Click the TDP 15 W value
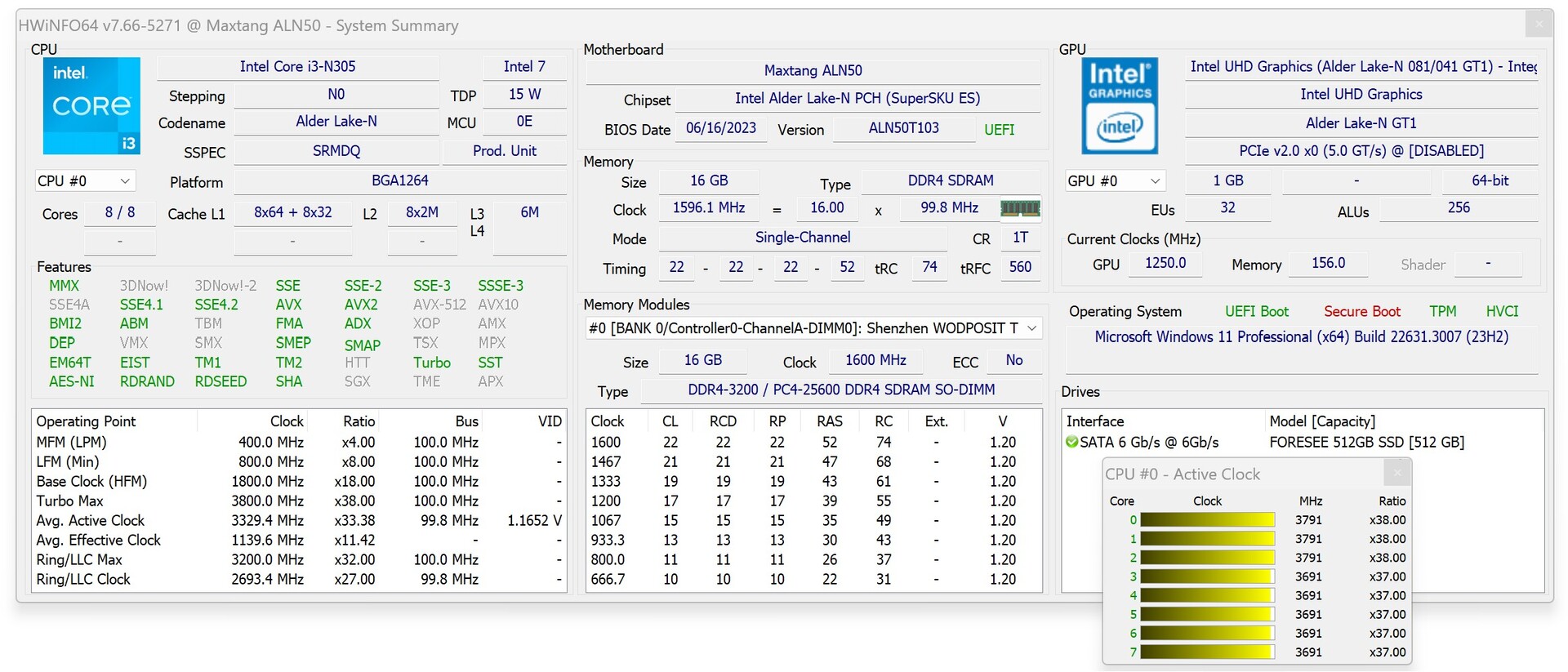This screenshot has height=672, width=1568. [x=524, y=95]
